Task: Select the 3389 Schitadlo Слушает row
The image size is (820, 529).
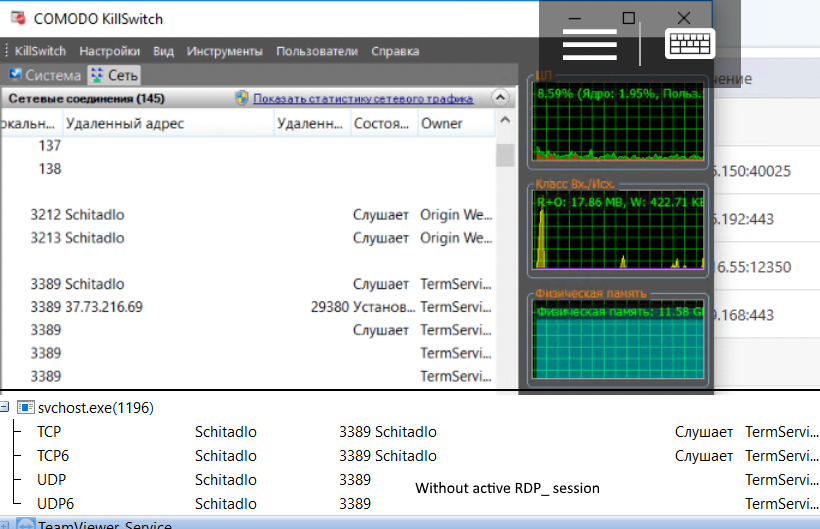Action: (x=248, y=284)
